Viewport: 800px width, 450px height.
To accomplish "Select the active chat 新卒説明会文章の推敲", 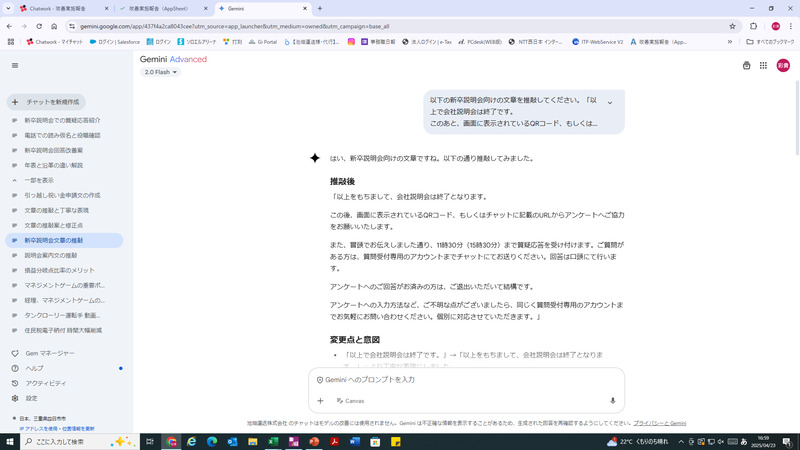I will [x=64, y=240].
